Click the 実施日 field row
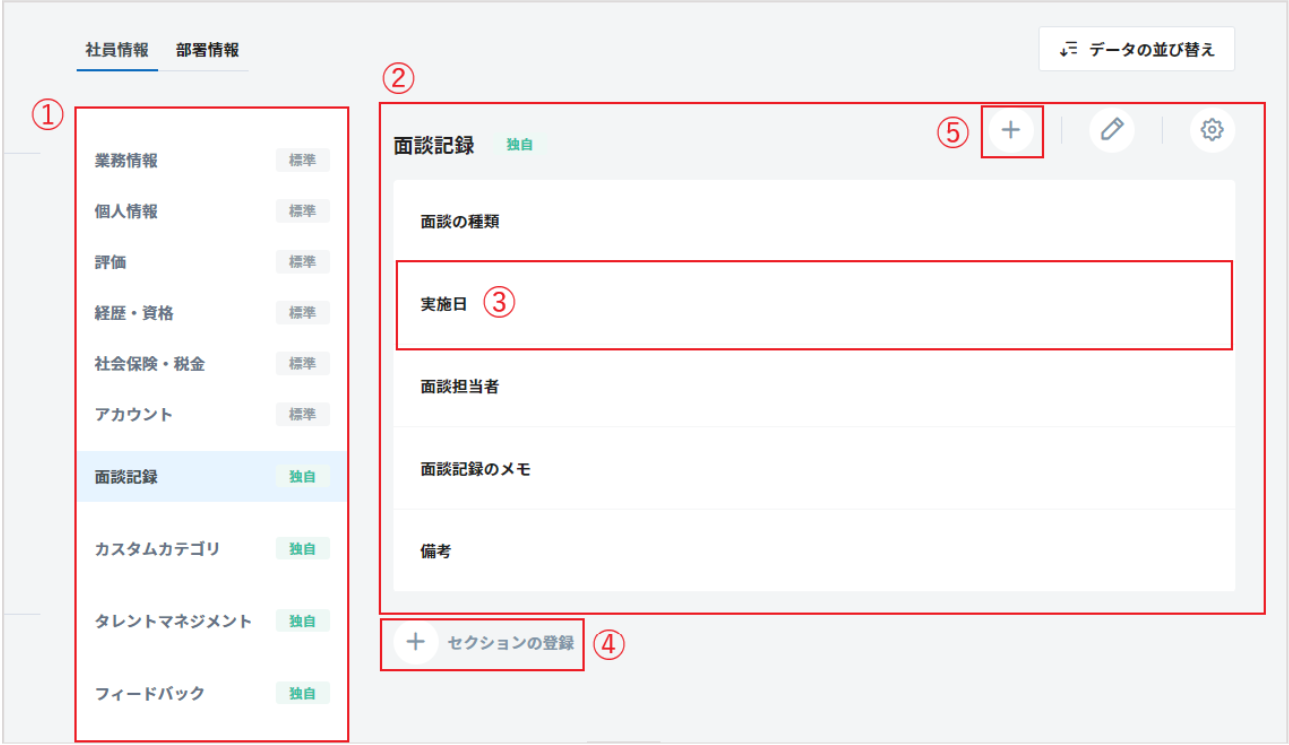 point(813,305)
